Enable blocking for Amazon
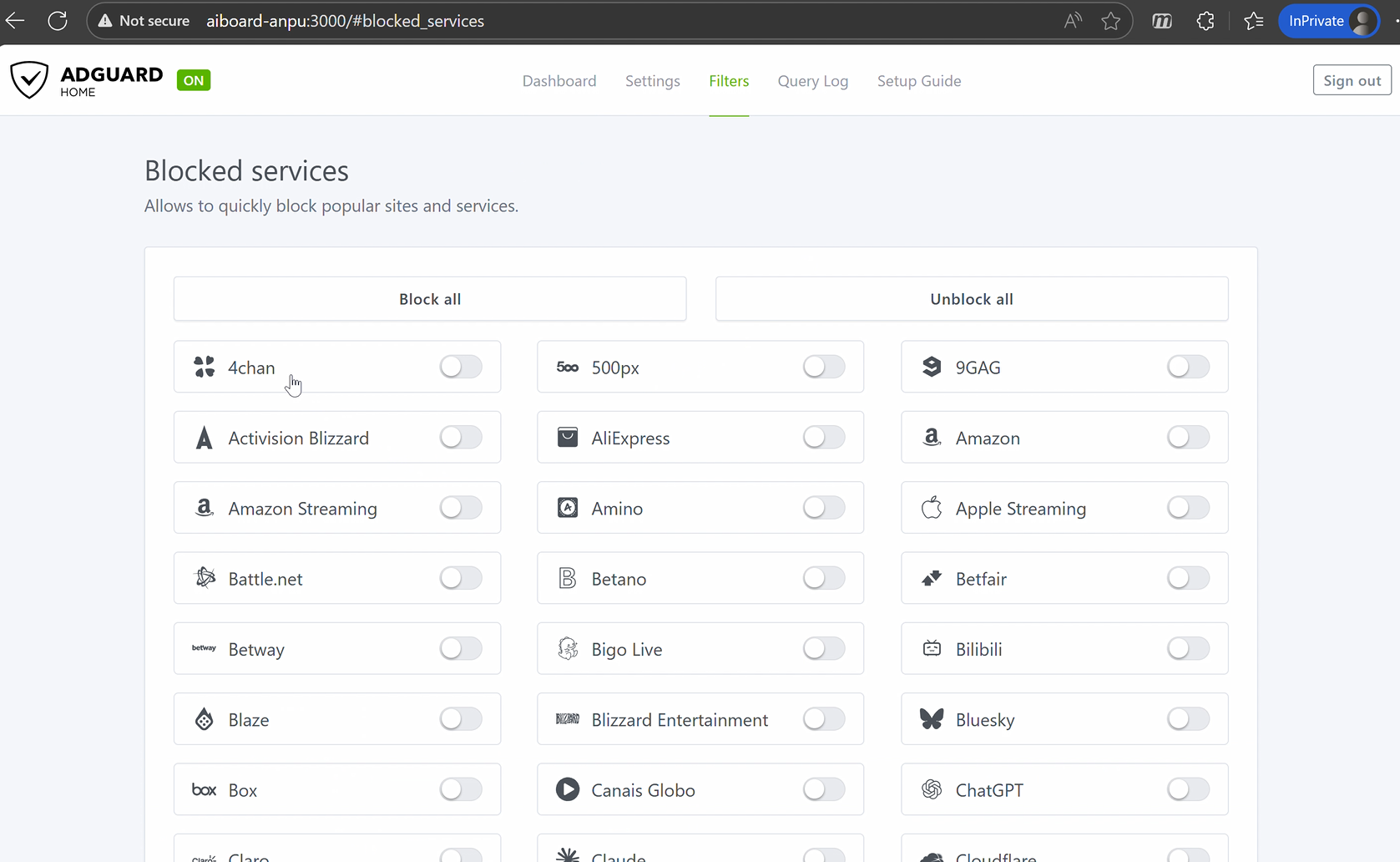 point(1188,438)
